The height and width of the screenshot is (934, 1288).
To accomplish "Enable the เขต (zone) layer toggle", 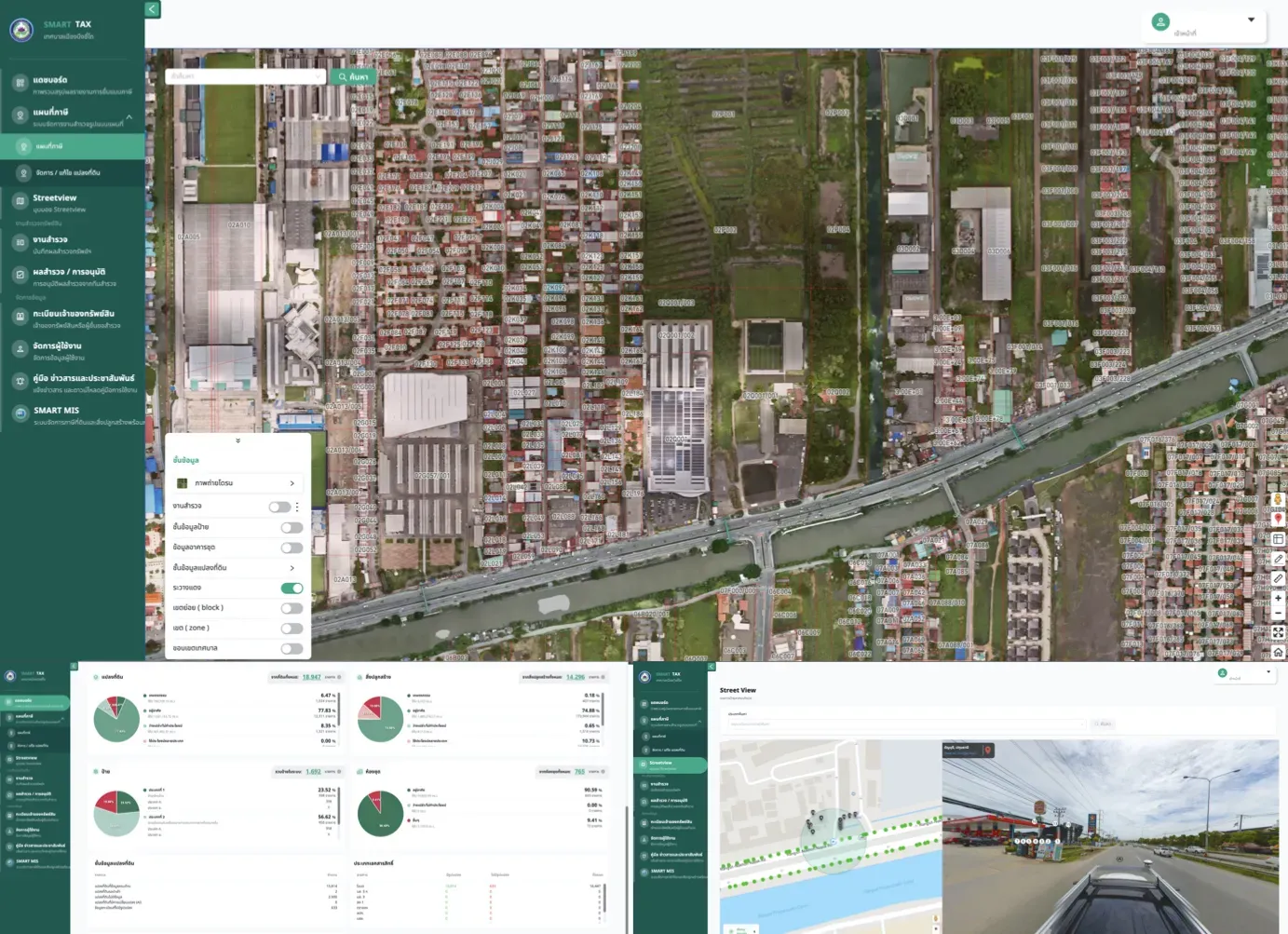I will (x=291, y=629).
